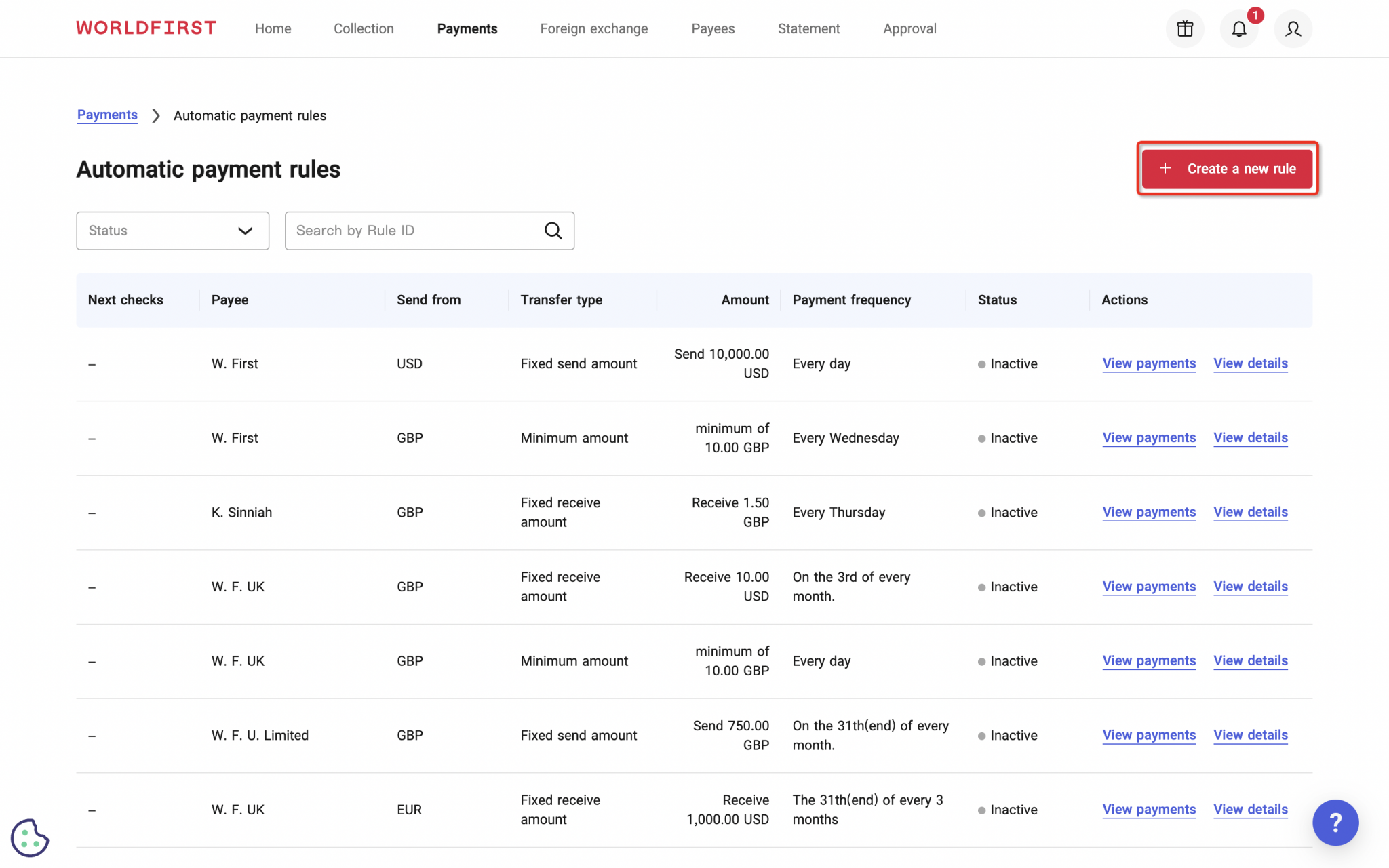The height and width of the screenshot is (868, 1389).
Task: Open the notifications bell
Action: [1238, 29]
